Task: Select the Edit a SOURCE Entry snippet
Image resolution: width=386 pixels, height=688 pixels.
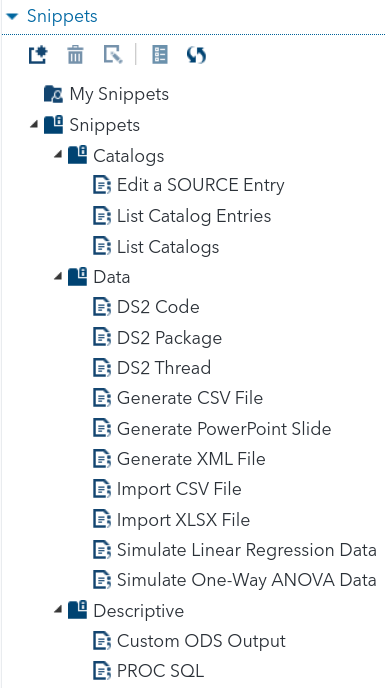Action: point(201,185)
